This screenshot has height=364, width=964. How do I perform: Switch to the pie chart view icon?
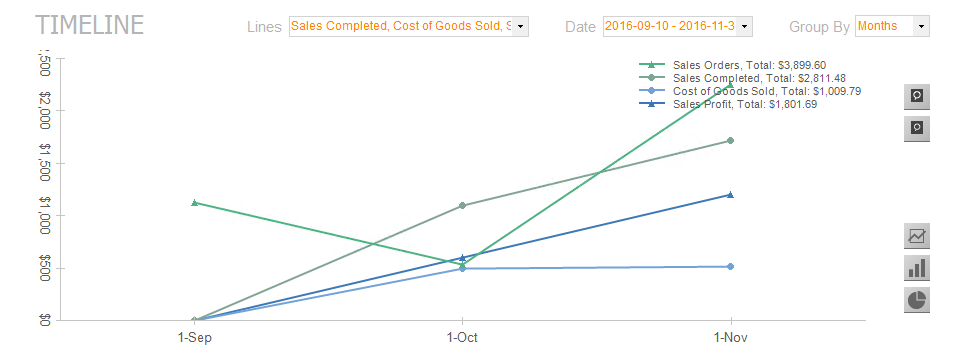click(917, 299)
